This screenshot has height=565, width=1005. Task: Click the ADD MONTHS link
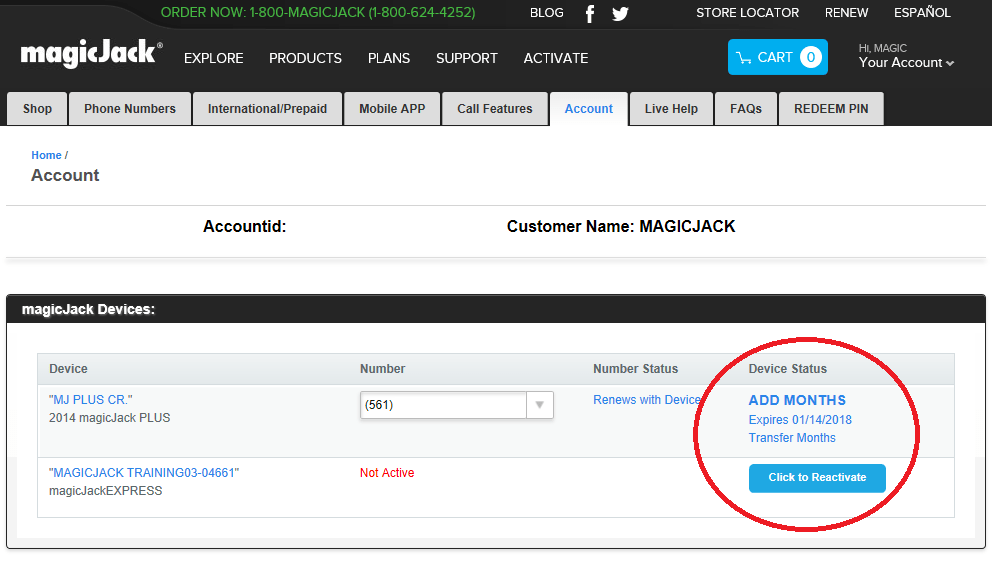click(797, 400)
